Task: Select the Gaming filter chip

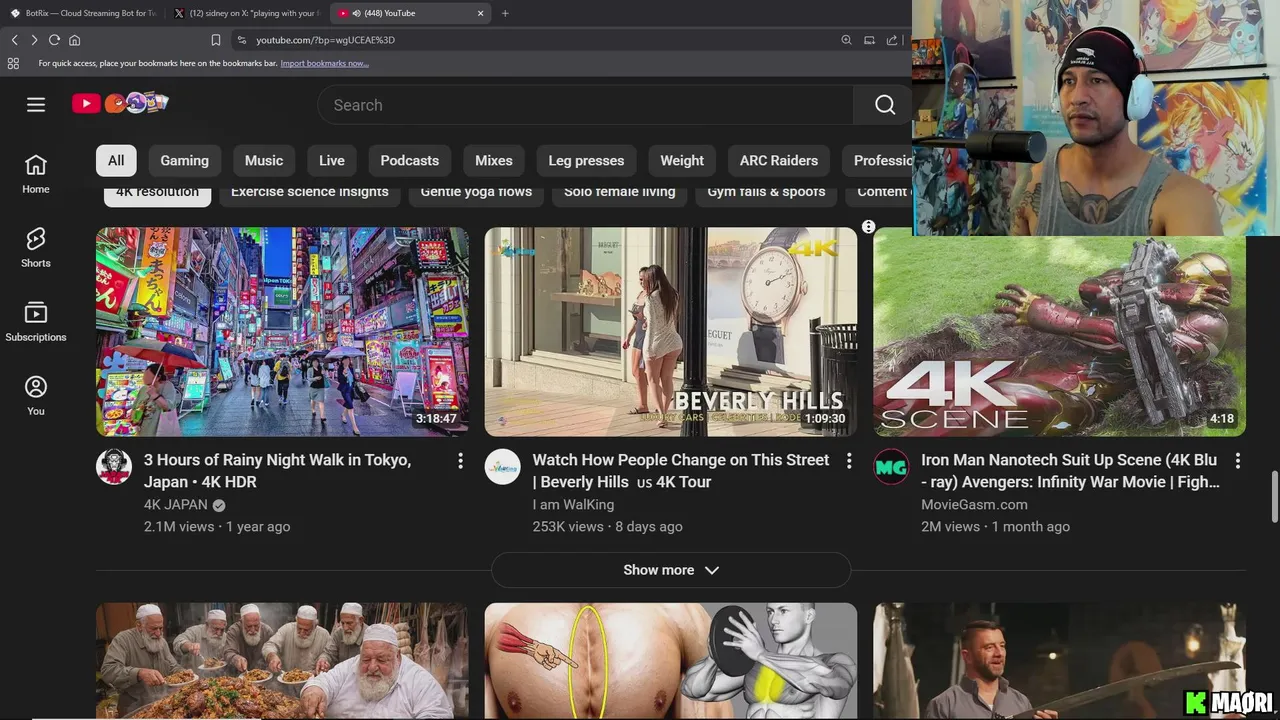Action: 185,160
